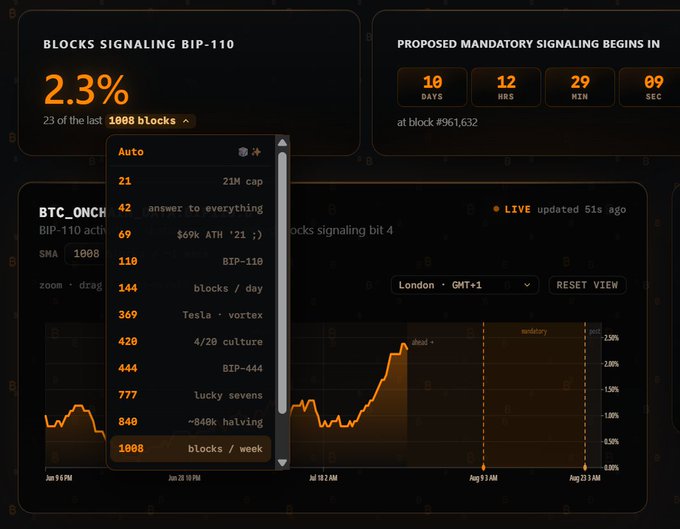Click the DAYS countdown box
Screen dimensions: 680x529
[432, 87]
